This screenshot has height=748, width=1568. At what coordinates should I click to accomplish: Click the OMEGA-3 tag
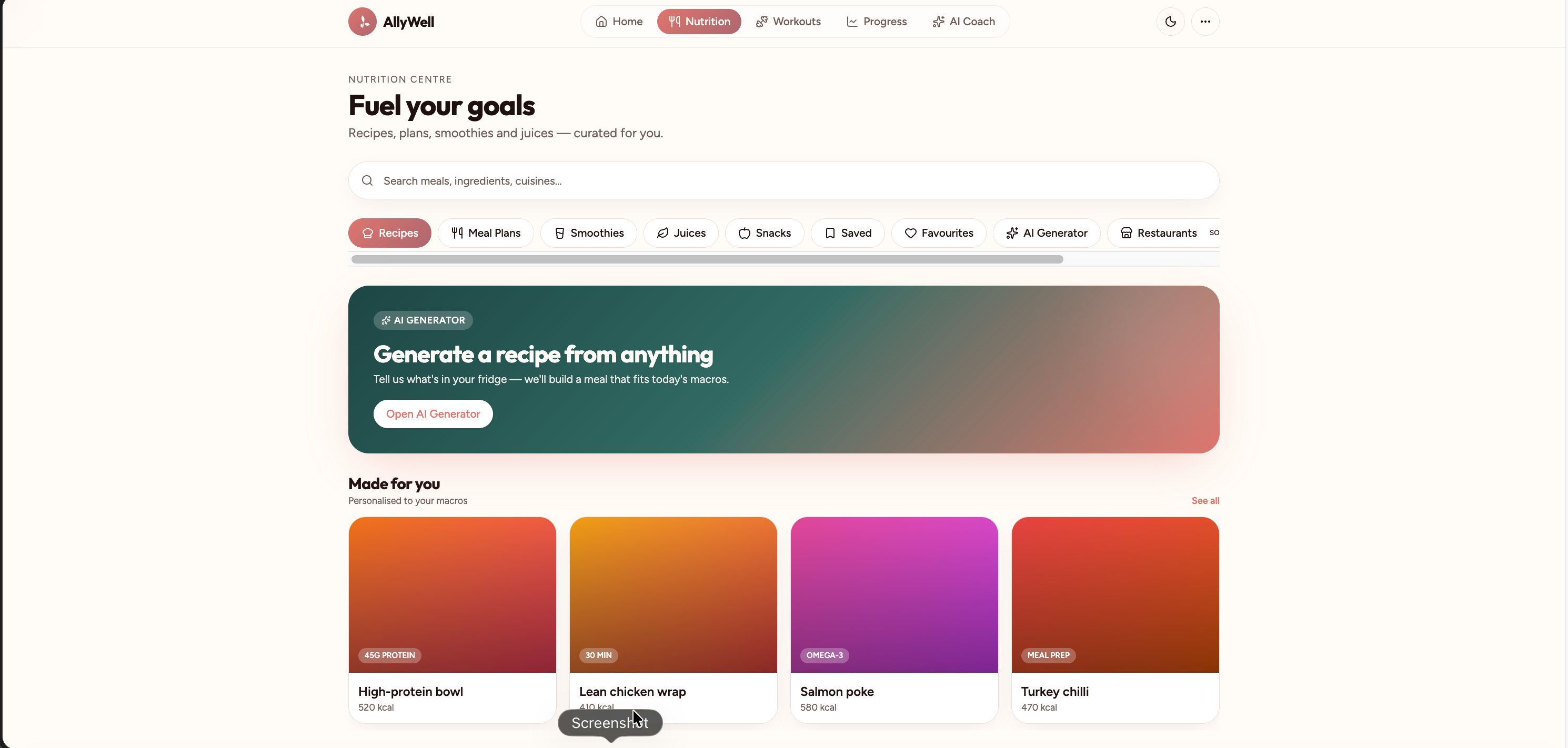(x=824, y=655)
